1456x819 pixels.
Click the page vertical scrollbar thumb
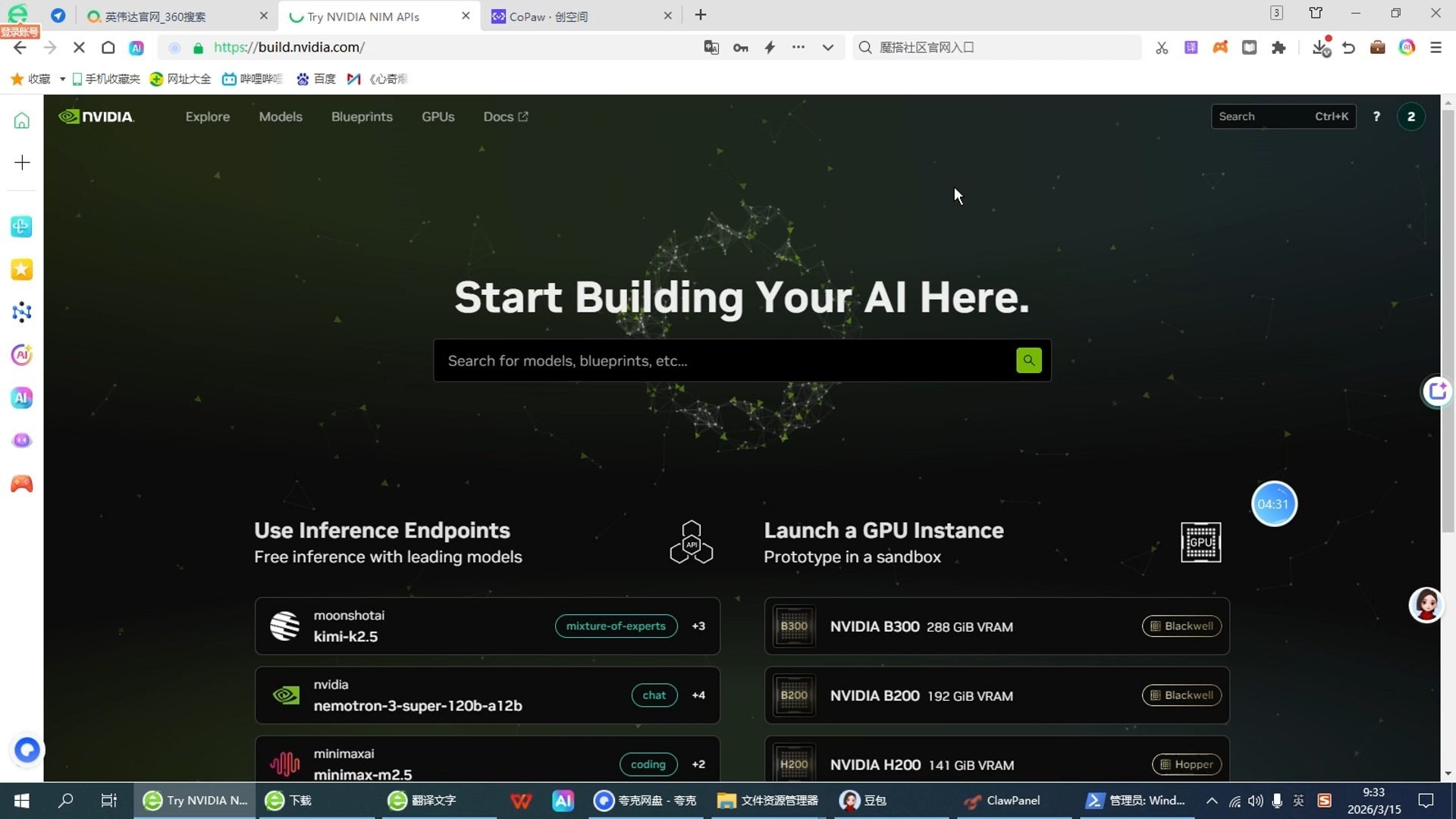pyautogui.click(x=1448, y=318)
